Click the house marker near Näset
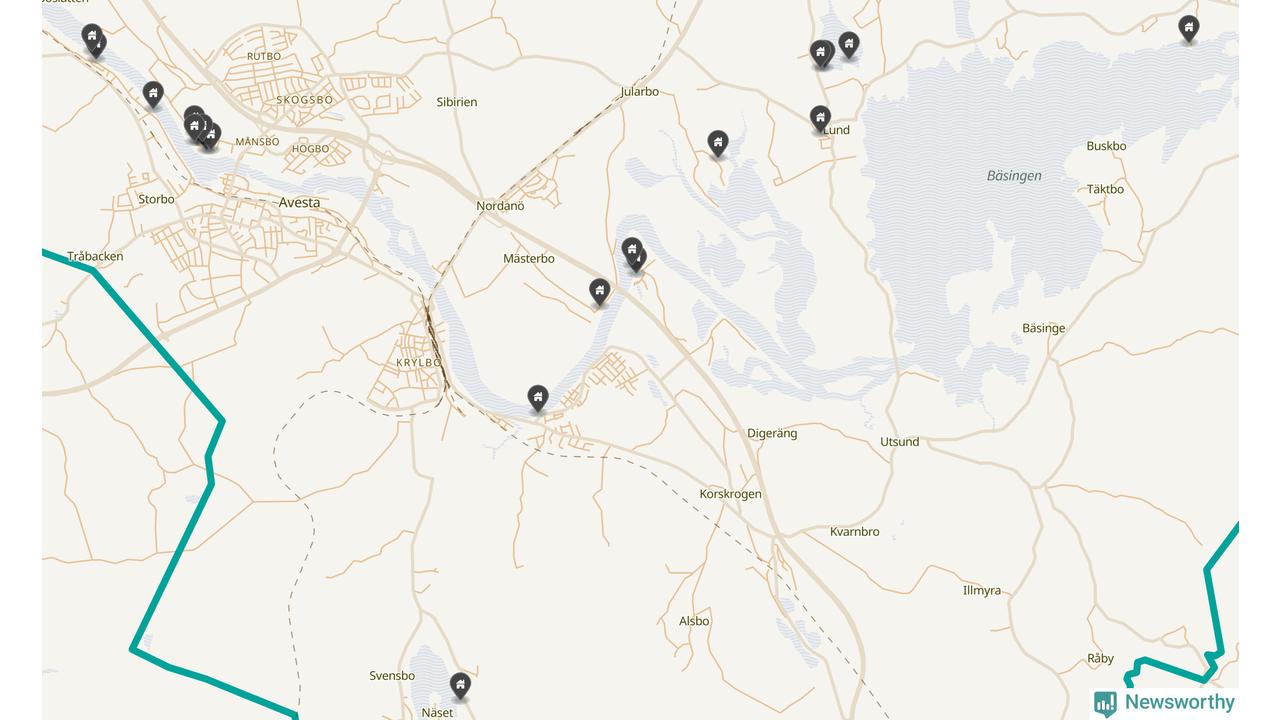The height and width of the screenshot is (720, 1280). point(460,685)
